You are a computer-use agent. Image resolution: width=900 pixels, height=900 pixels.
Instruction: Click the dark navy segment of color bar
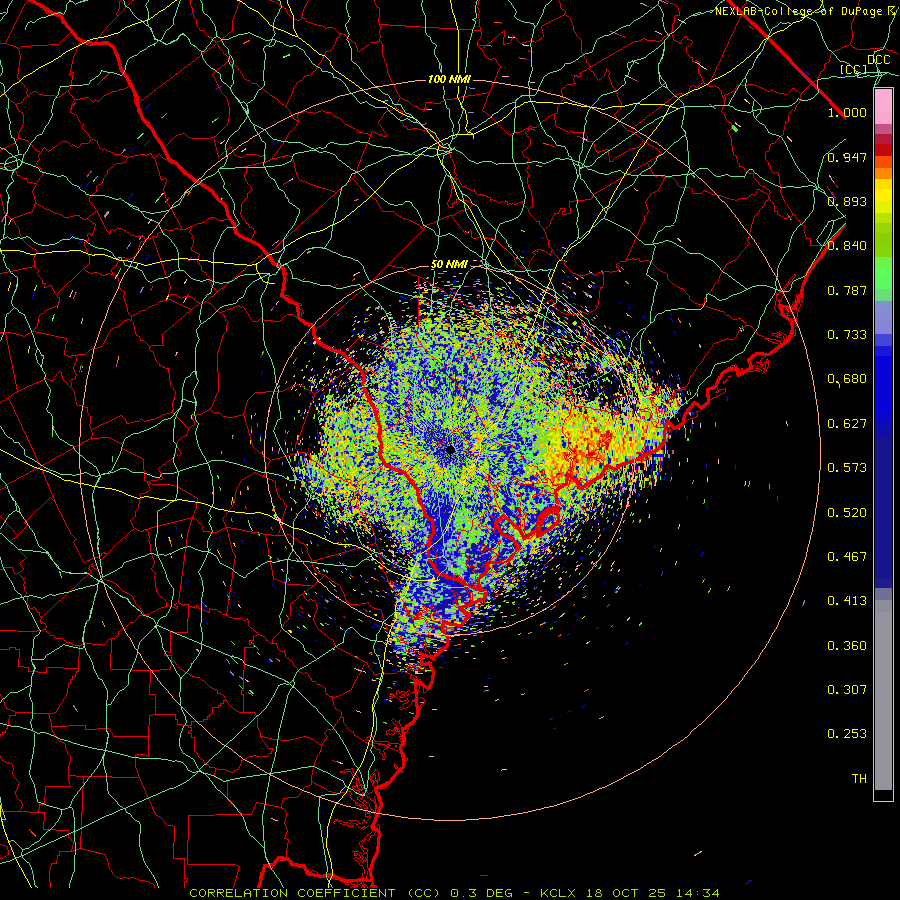click(883, 511)
